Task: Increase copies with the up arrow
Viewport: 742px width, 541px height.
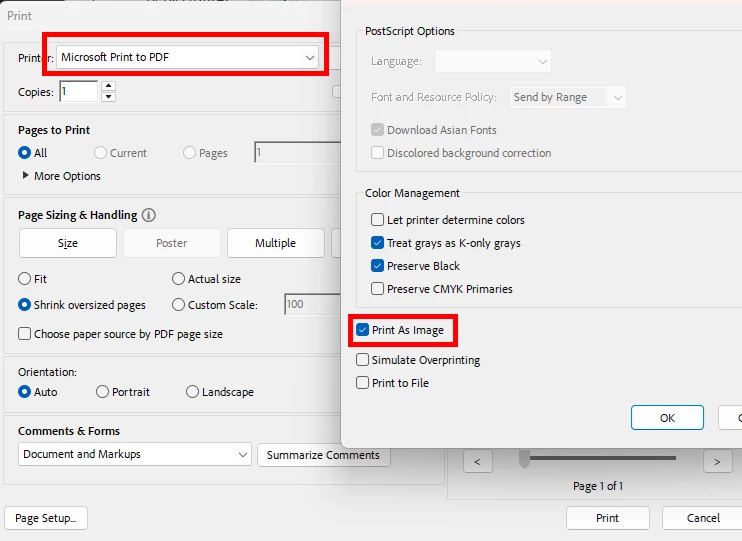Action: [x=108, y=86]
